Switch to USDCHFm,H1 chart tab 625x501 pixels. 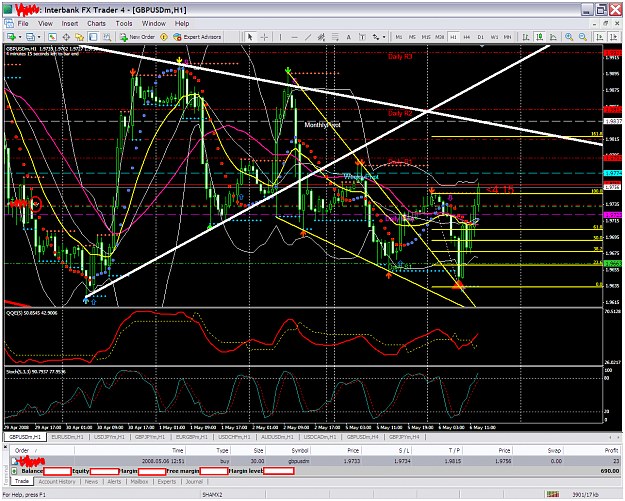point(234,437)
